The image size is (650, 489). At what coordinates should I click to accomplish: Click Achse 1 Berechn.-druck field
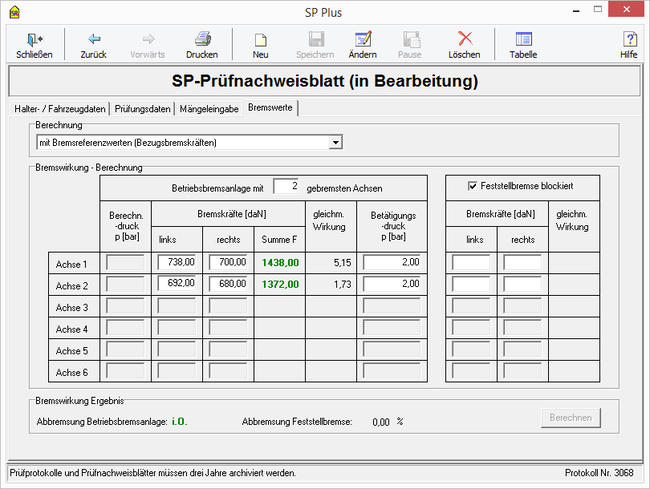coord(125,263)
